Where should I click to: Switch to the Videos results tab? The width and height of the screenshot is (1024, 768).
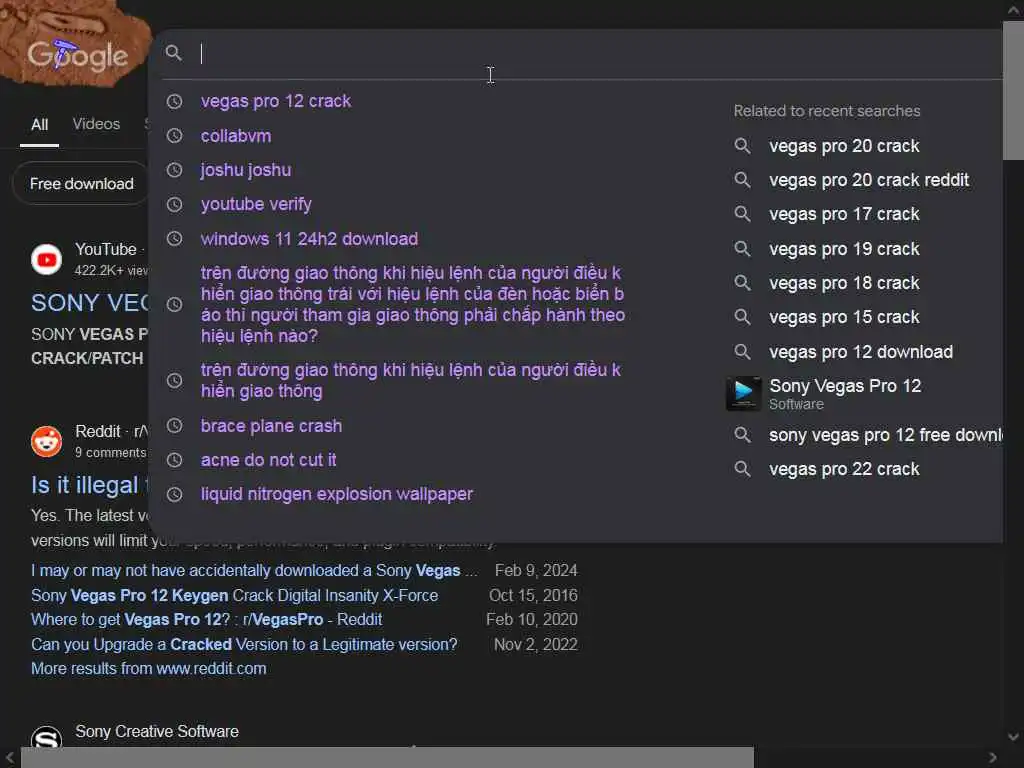[96, 123]
